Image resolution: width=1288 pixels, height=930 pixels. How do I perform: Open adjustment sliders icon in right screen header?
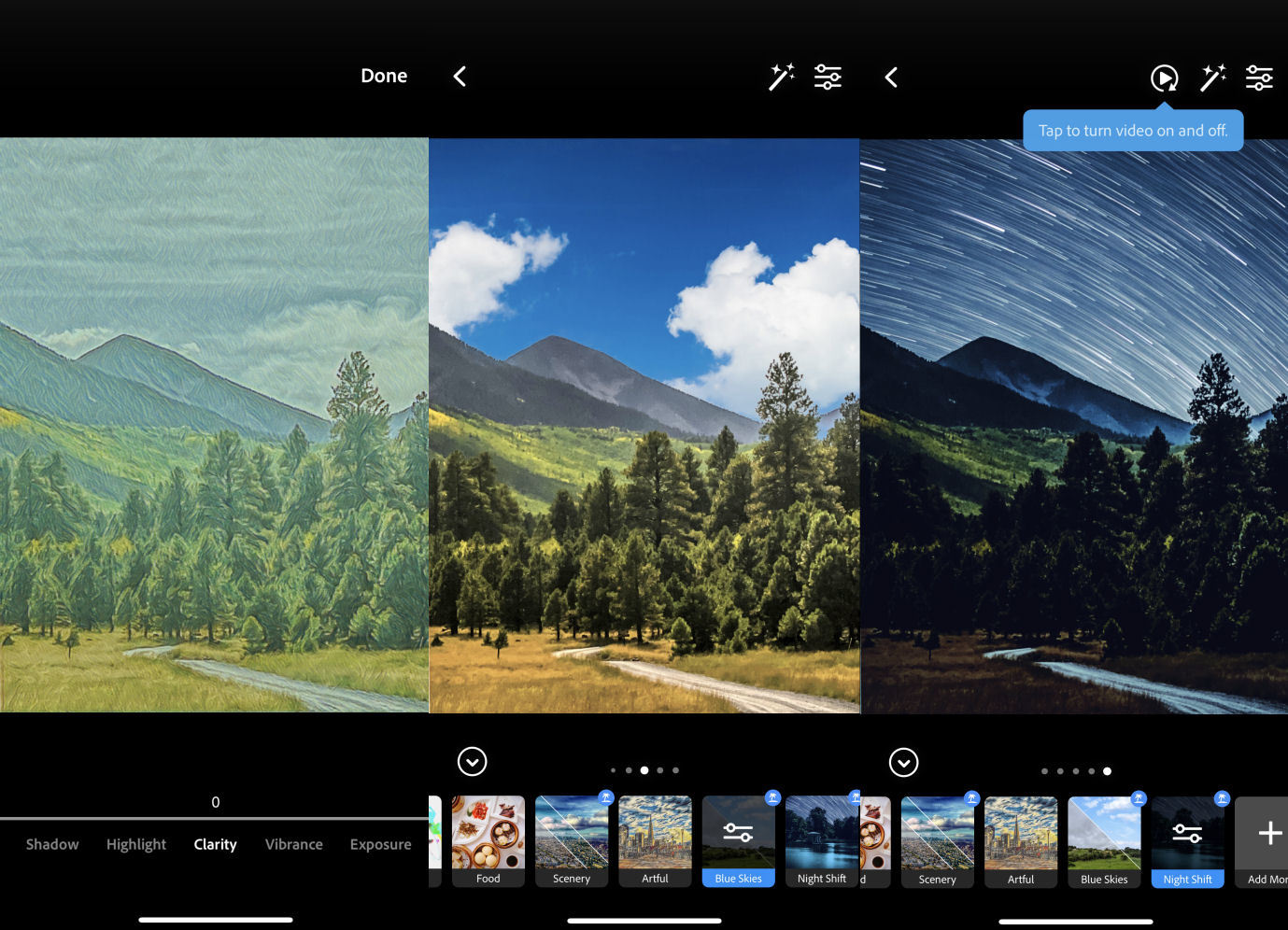pyautogui.click(x=1259, y=77)
